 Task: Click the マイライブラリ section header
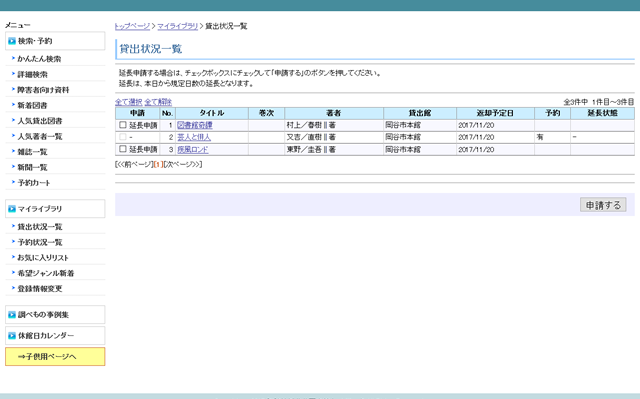(x=55, y=209)
